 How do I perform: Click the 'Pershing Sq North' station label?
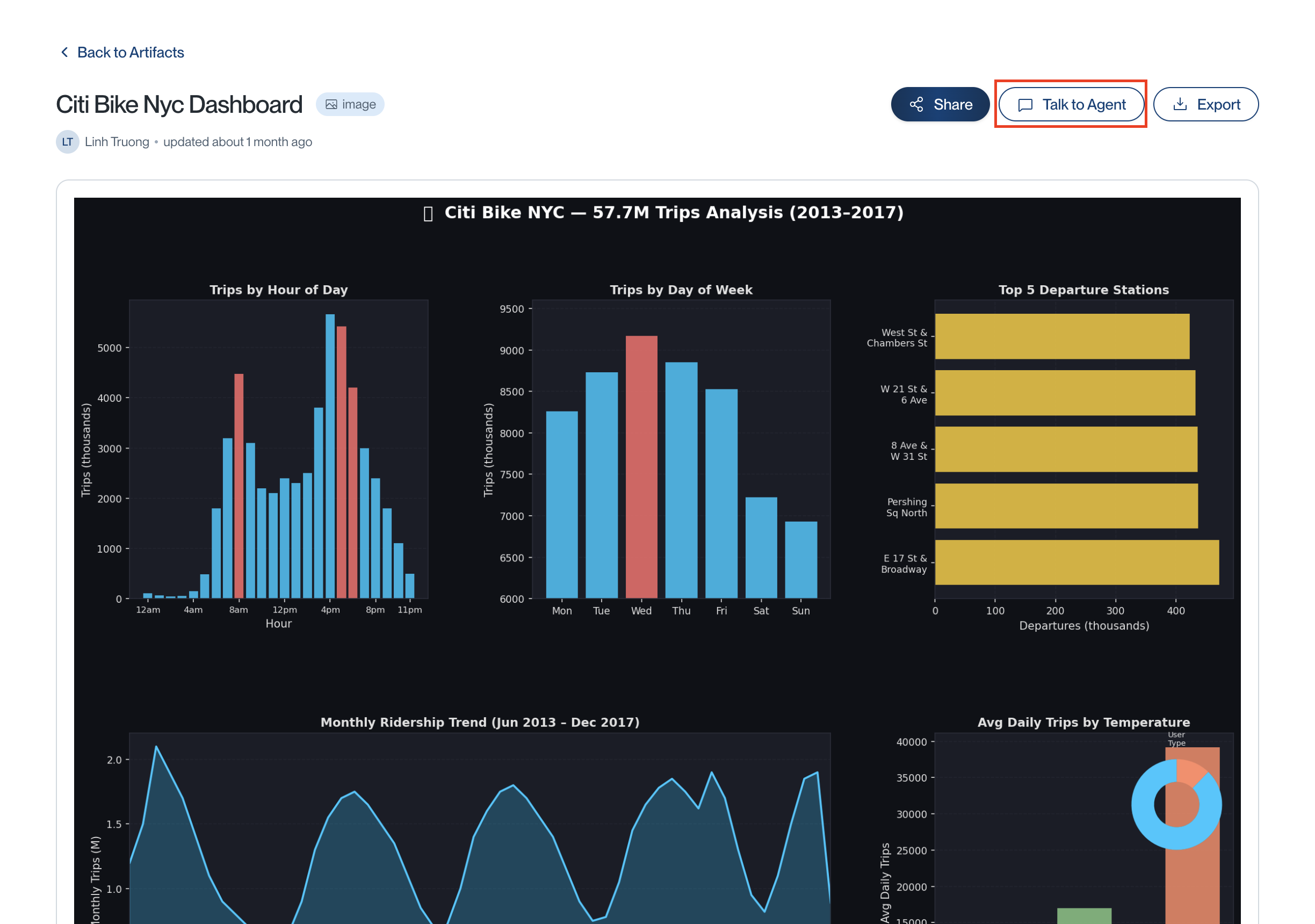[906, 508]
